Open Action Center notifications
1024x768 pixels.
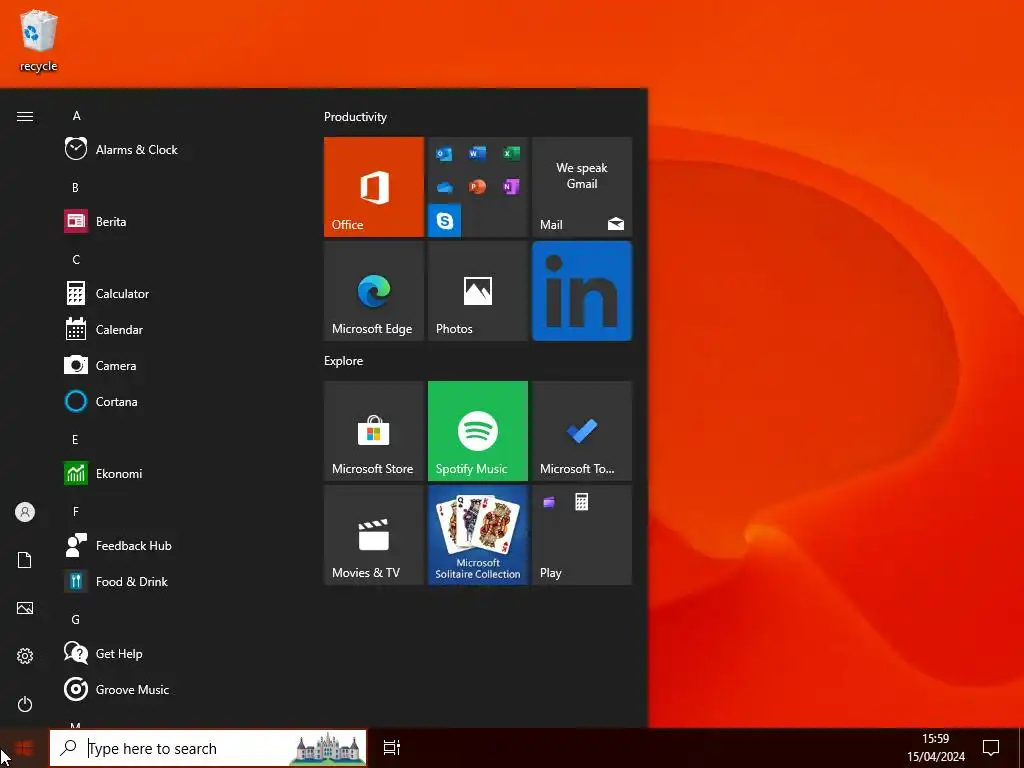(x=991, y=748)
